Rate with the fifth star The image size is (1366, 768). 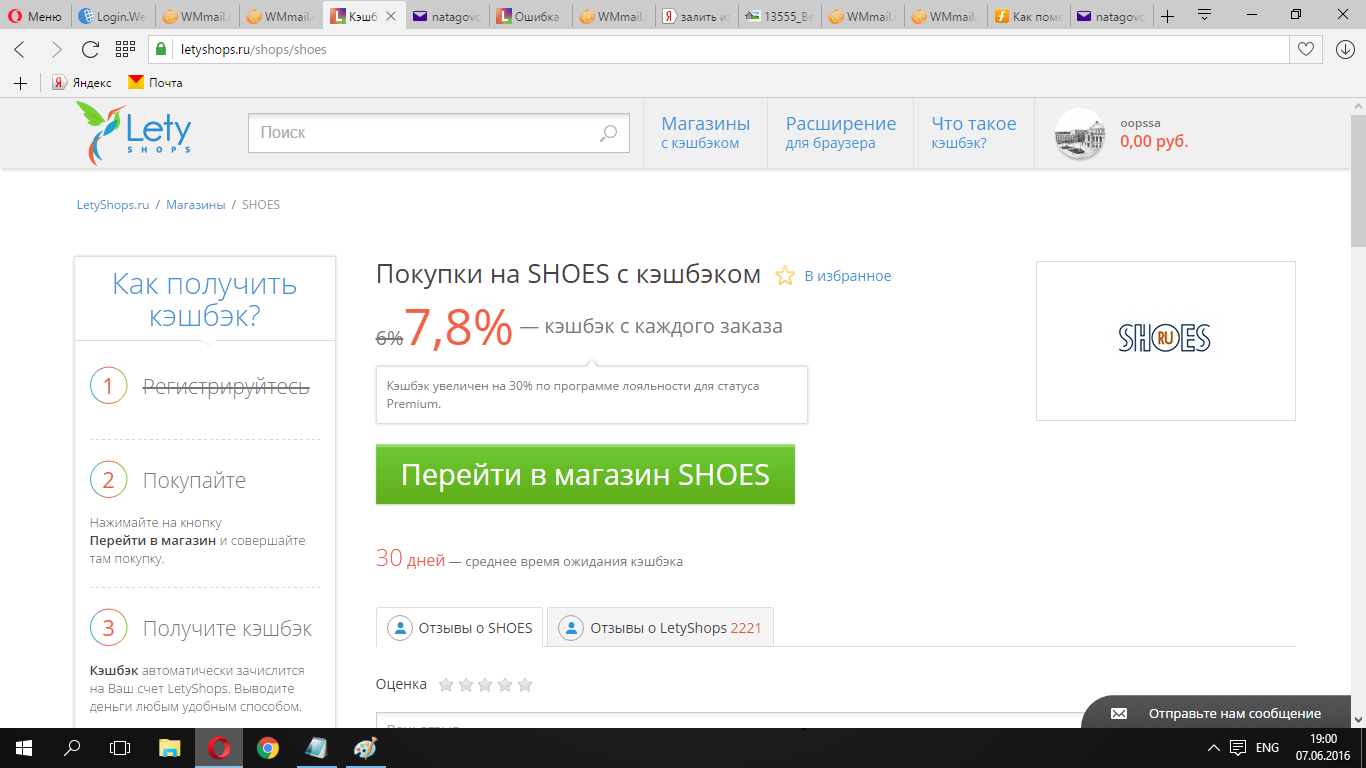point(525,685)
